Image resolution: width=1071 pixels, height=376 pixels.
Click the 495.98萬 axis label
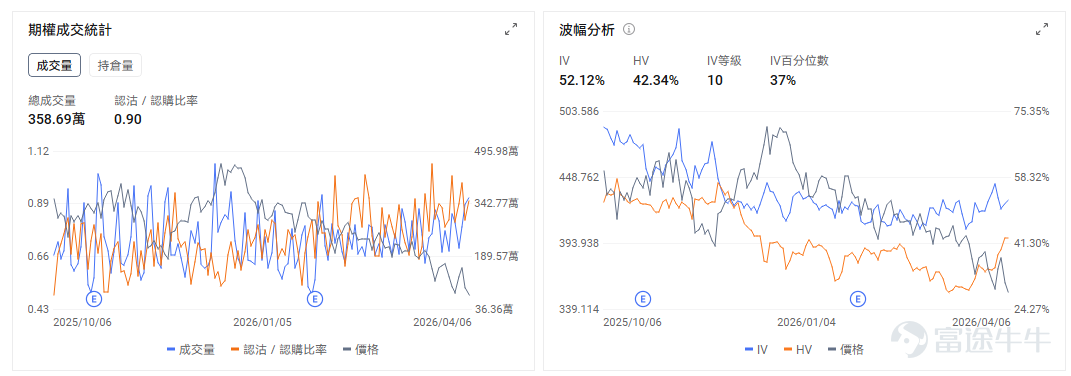pos(496,151)
